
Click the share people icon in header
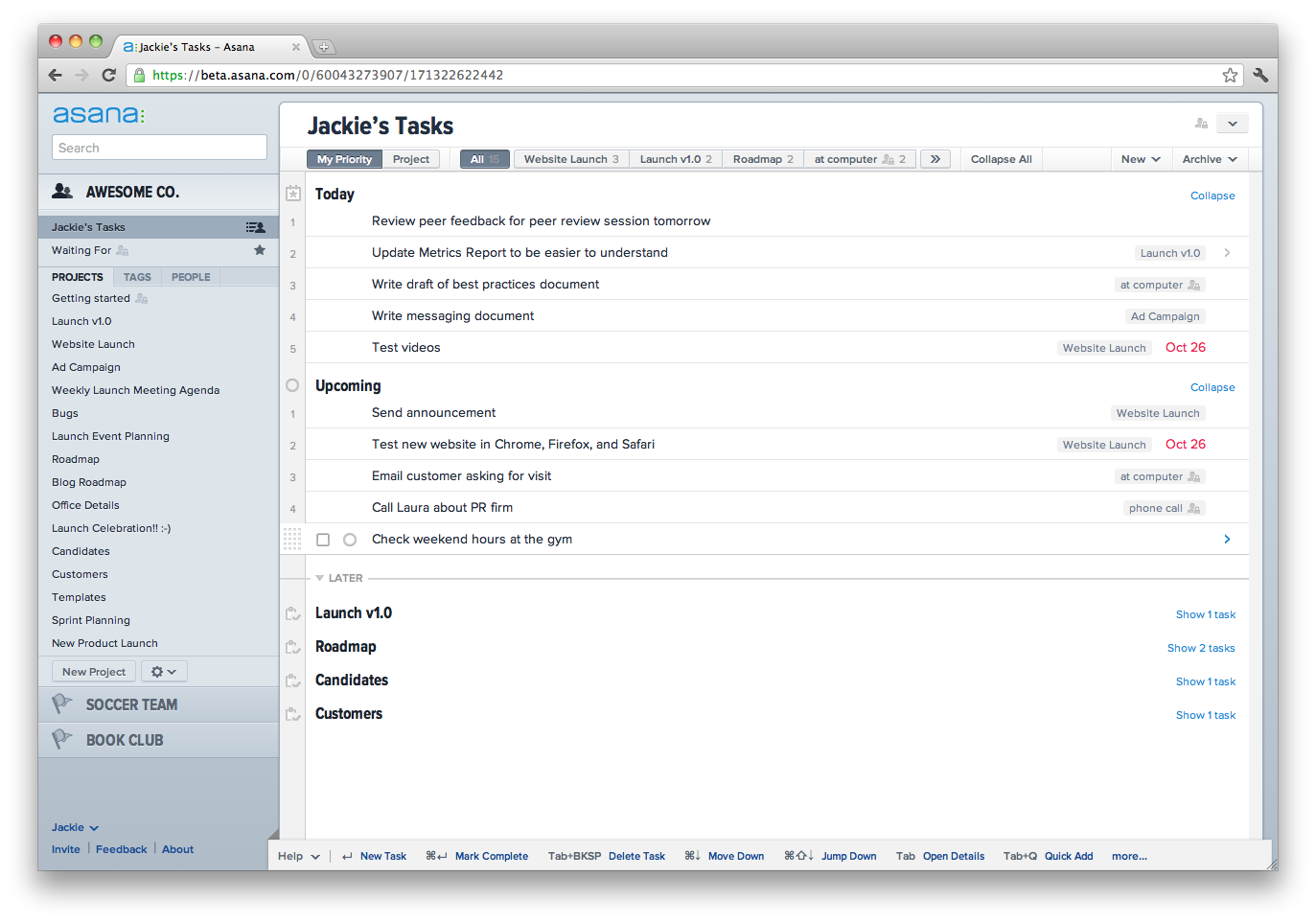click(1201, 124)
